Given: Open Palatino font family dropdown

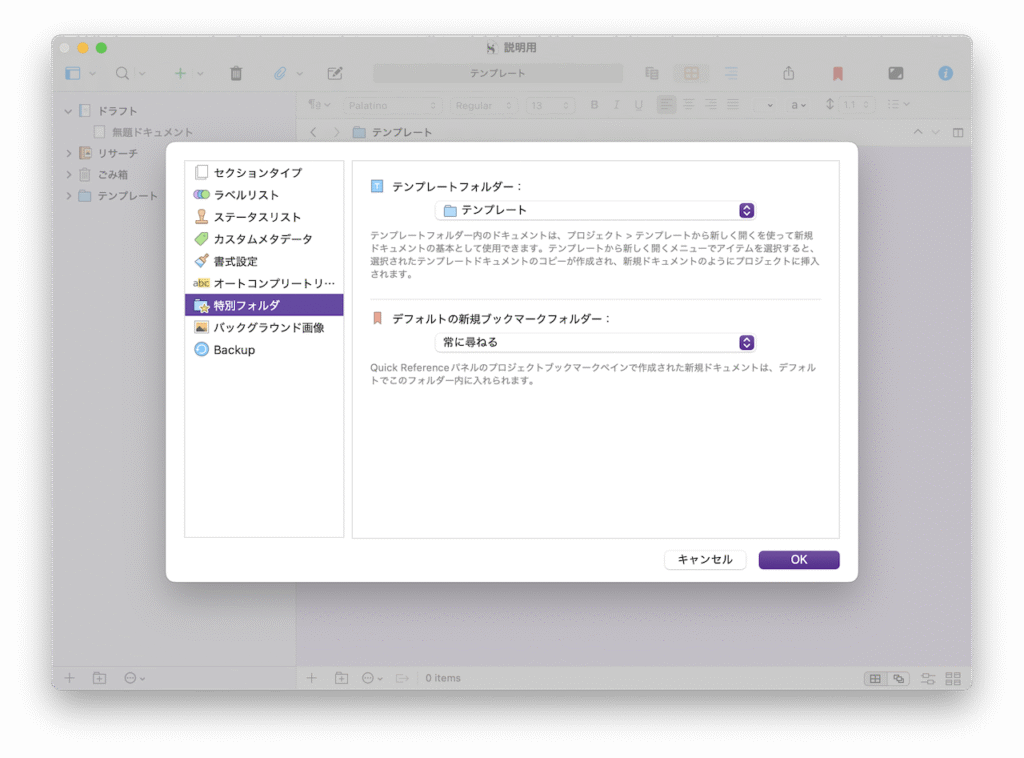Looking at the screenshot, I should [x=392, y=105].
